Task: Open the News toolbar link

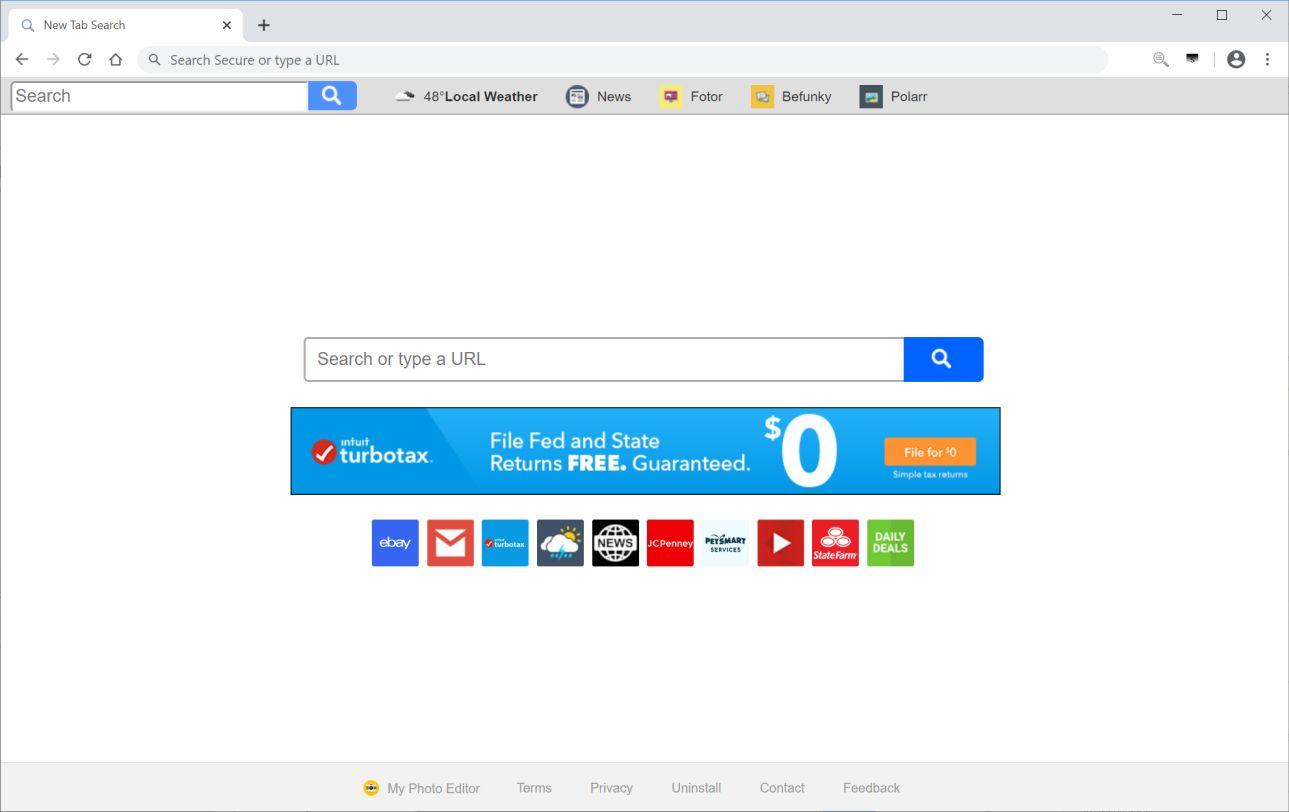Action: coord(599,97)
